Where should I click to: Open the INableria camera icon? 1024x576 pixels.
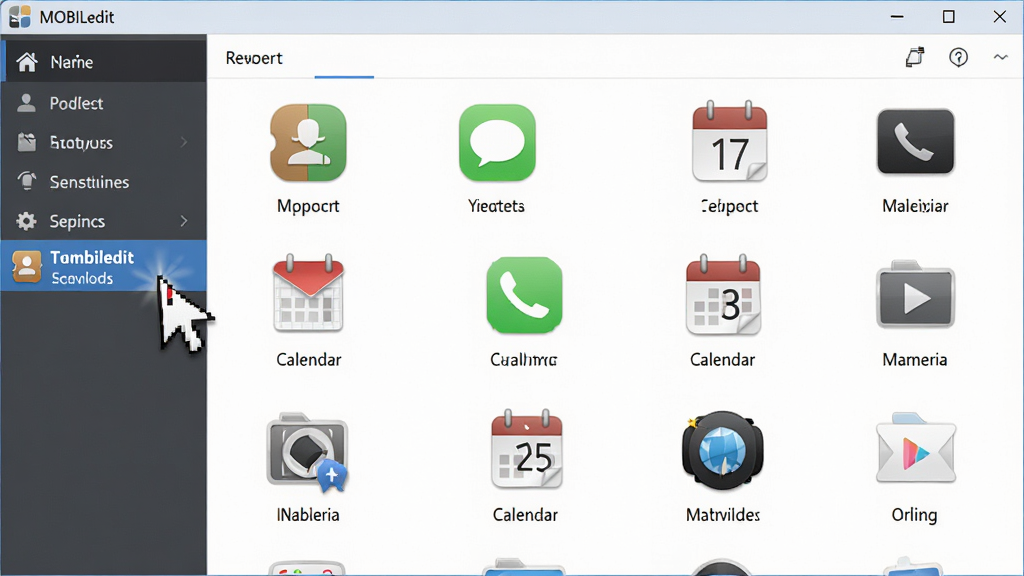307,452
